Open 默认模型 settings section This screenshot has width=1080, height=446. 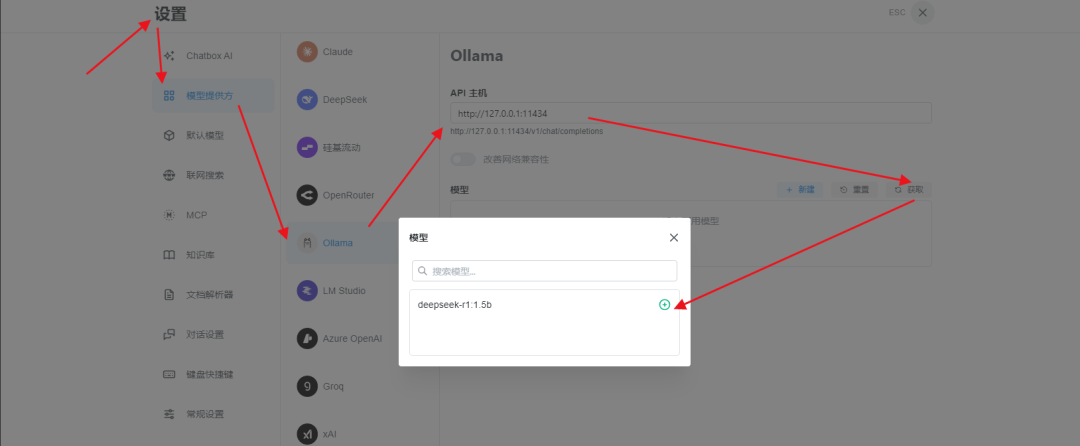click(213, 136)
